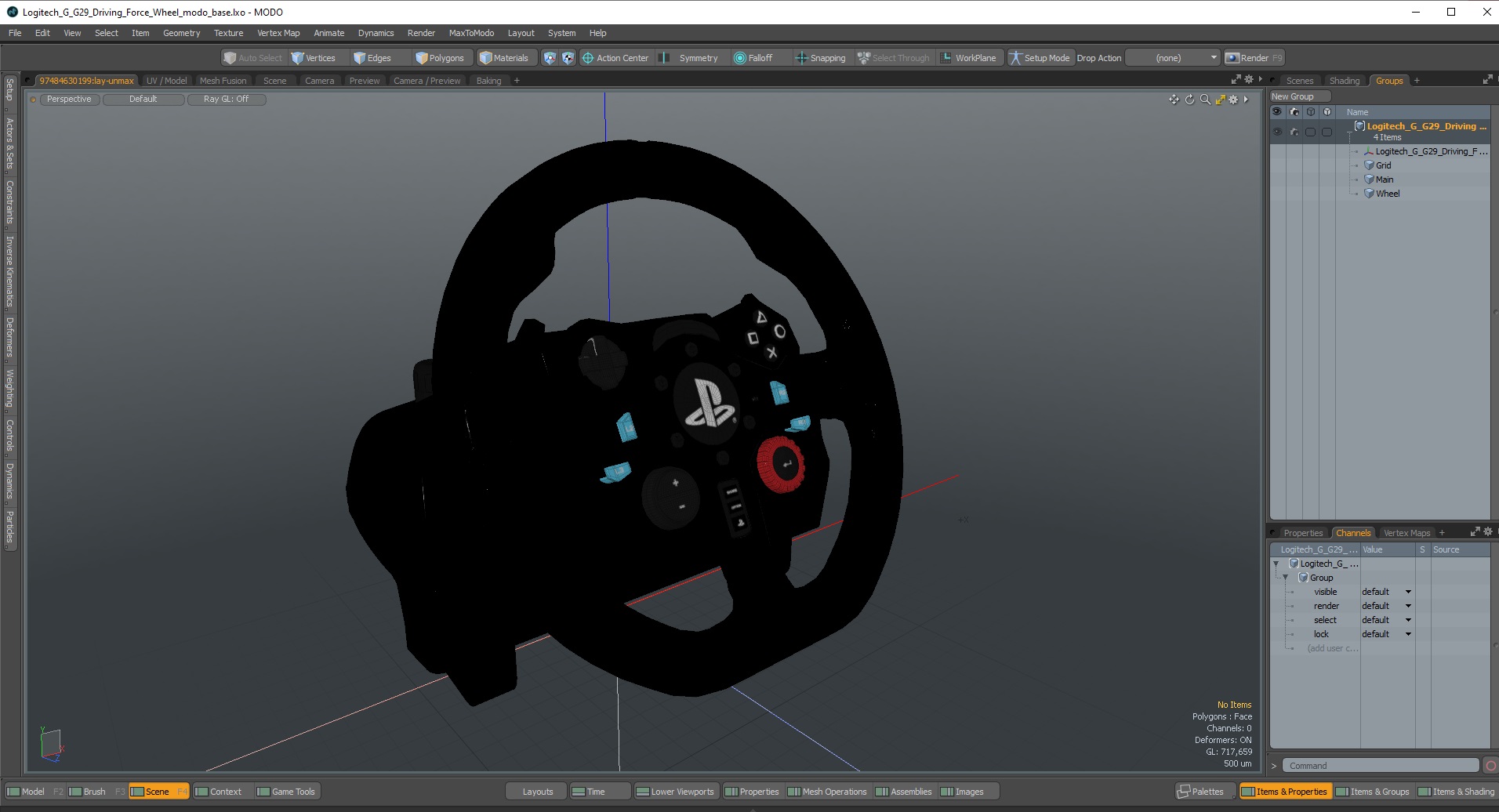Open the Geometry menu
Viewport: 1499px width, 812px height.
[x=181, y=33]
